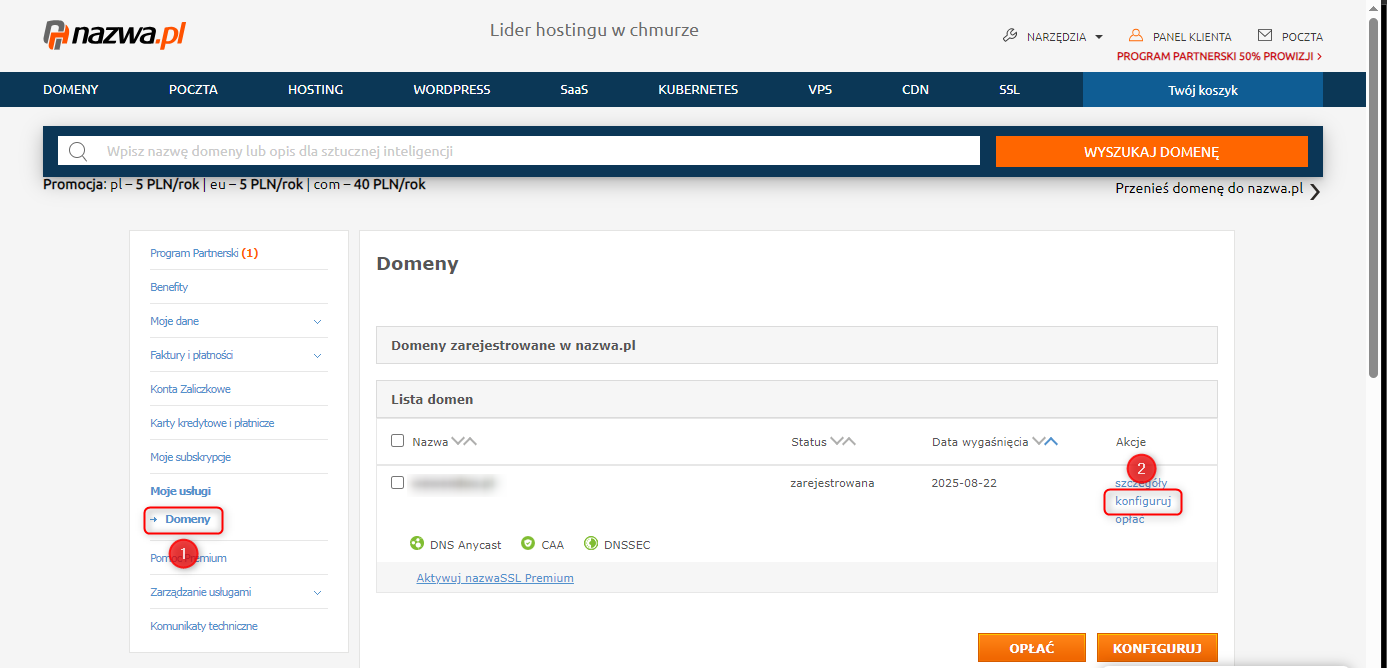This screenshot has height=668, width=1387.
Task: Click the CAA green shield icon
Action: coord(528,544)
